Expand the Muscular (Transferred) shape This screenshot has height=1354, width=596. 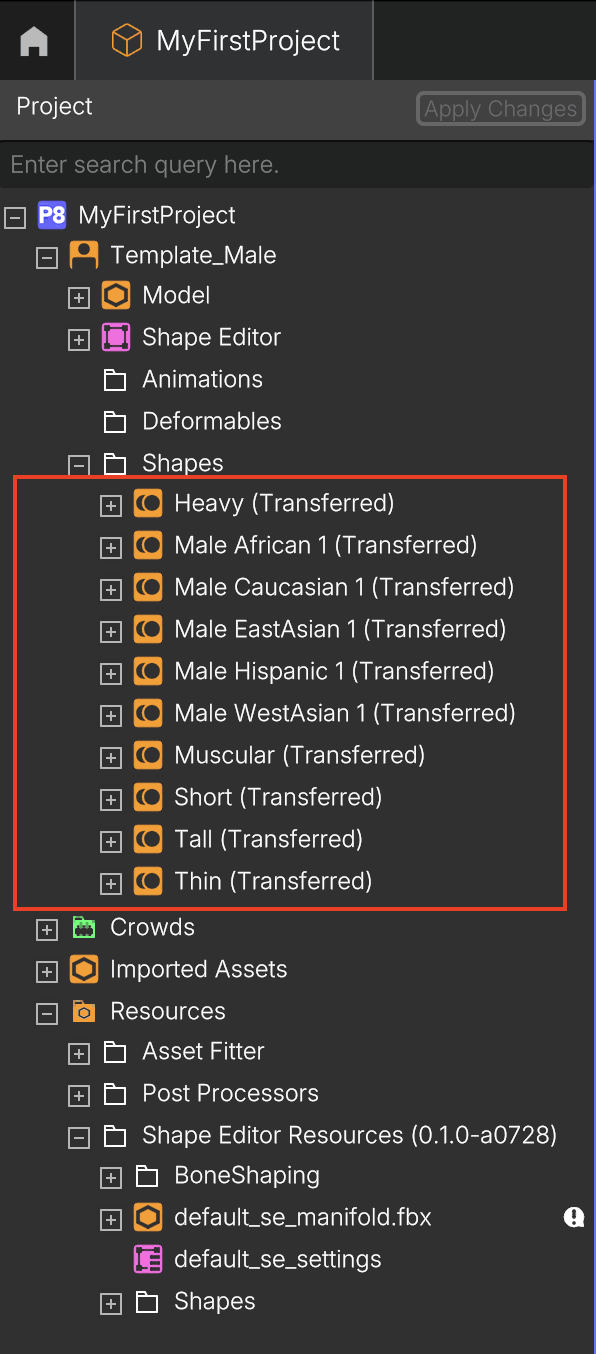click(110, 757)
